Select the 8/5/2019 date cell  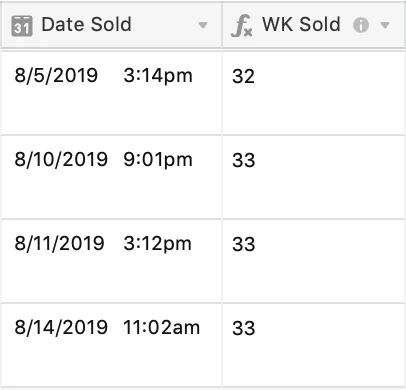(111, 93)
